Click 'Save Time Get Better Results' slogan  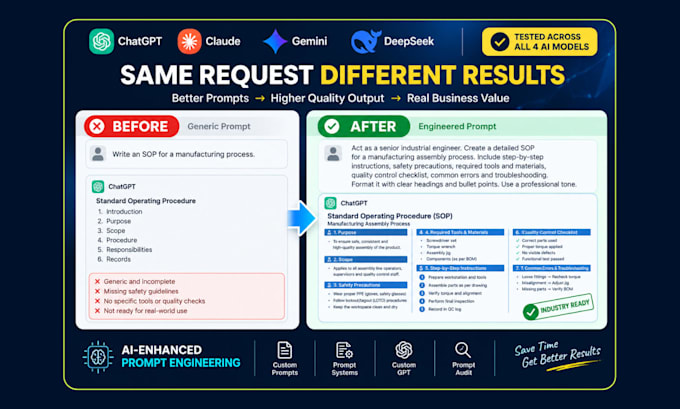[x=557, y=356]
